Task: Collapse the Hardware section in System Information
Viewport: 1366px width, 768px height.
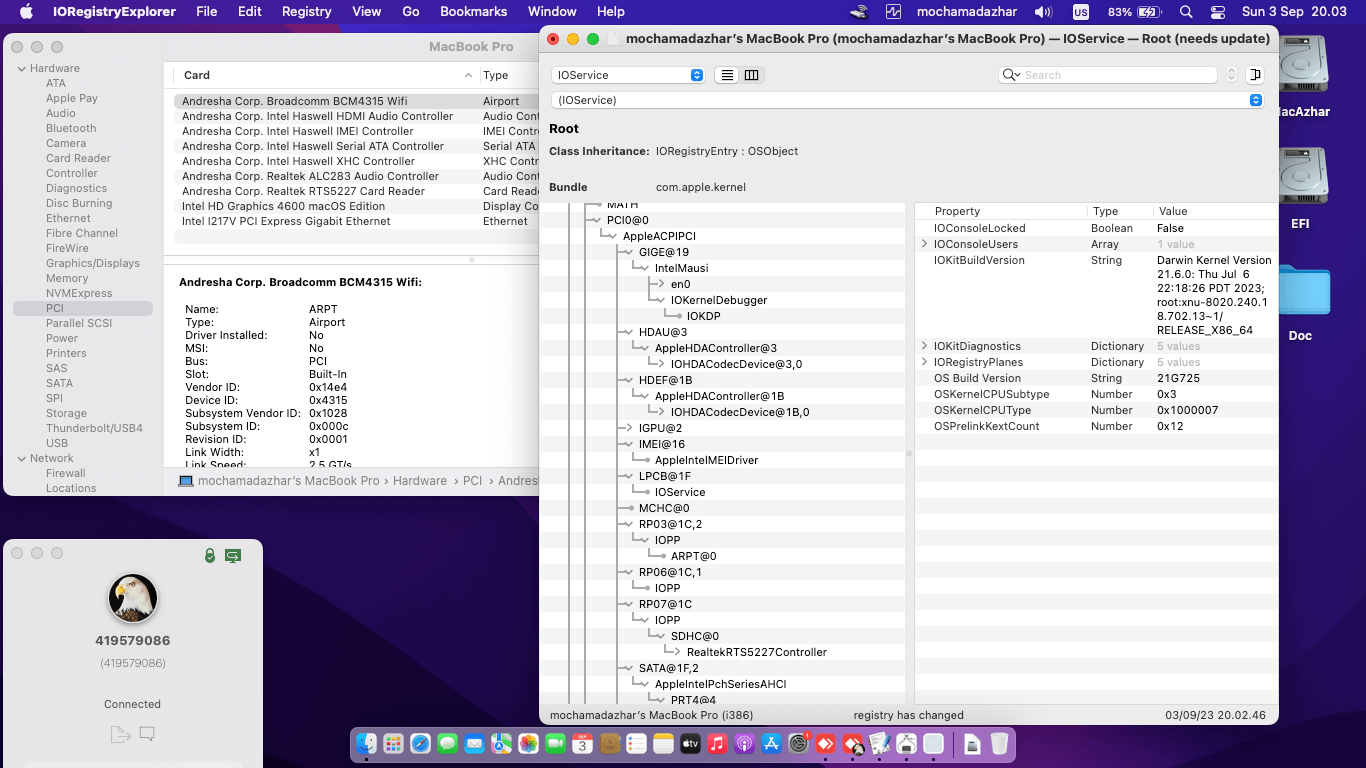Action: click(22, 68)
